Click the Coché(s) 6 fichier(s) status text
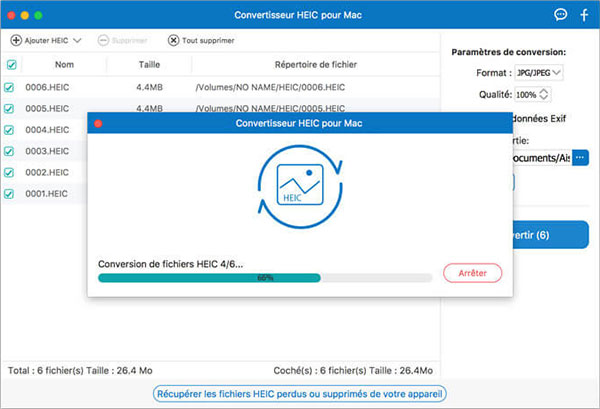The height and width of the screenshot is (409, 600). pyautogui.click(x=353, y=371)
